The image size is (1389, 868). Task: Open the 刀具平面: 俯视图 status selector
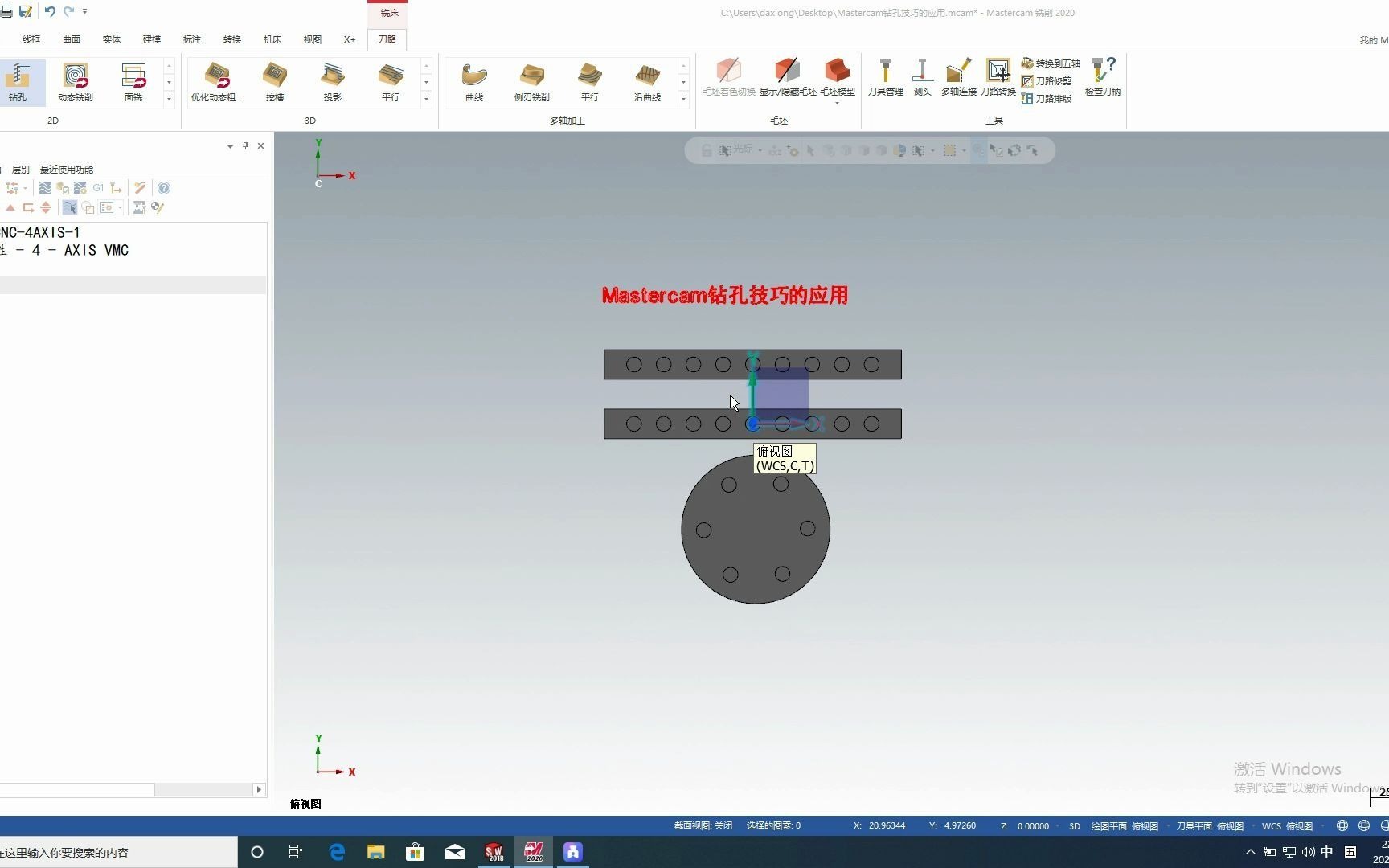point(1210,825)
